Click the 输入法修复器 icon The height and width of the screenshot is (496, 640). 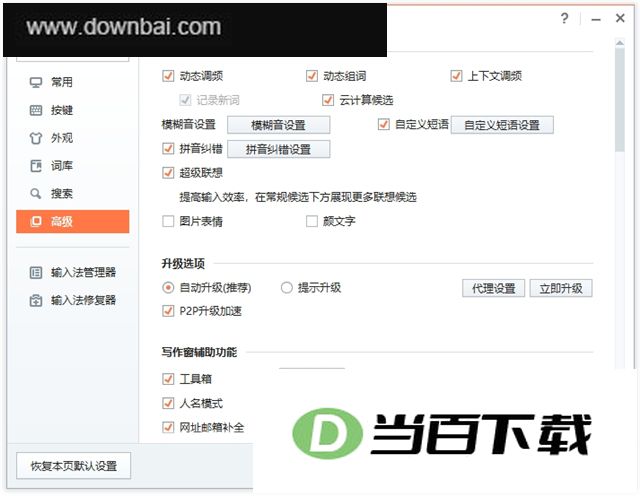pos(36,300)
